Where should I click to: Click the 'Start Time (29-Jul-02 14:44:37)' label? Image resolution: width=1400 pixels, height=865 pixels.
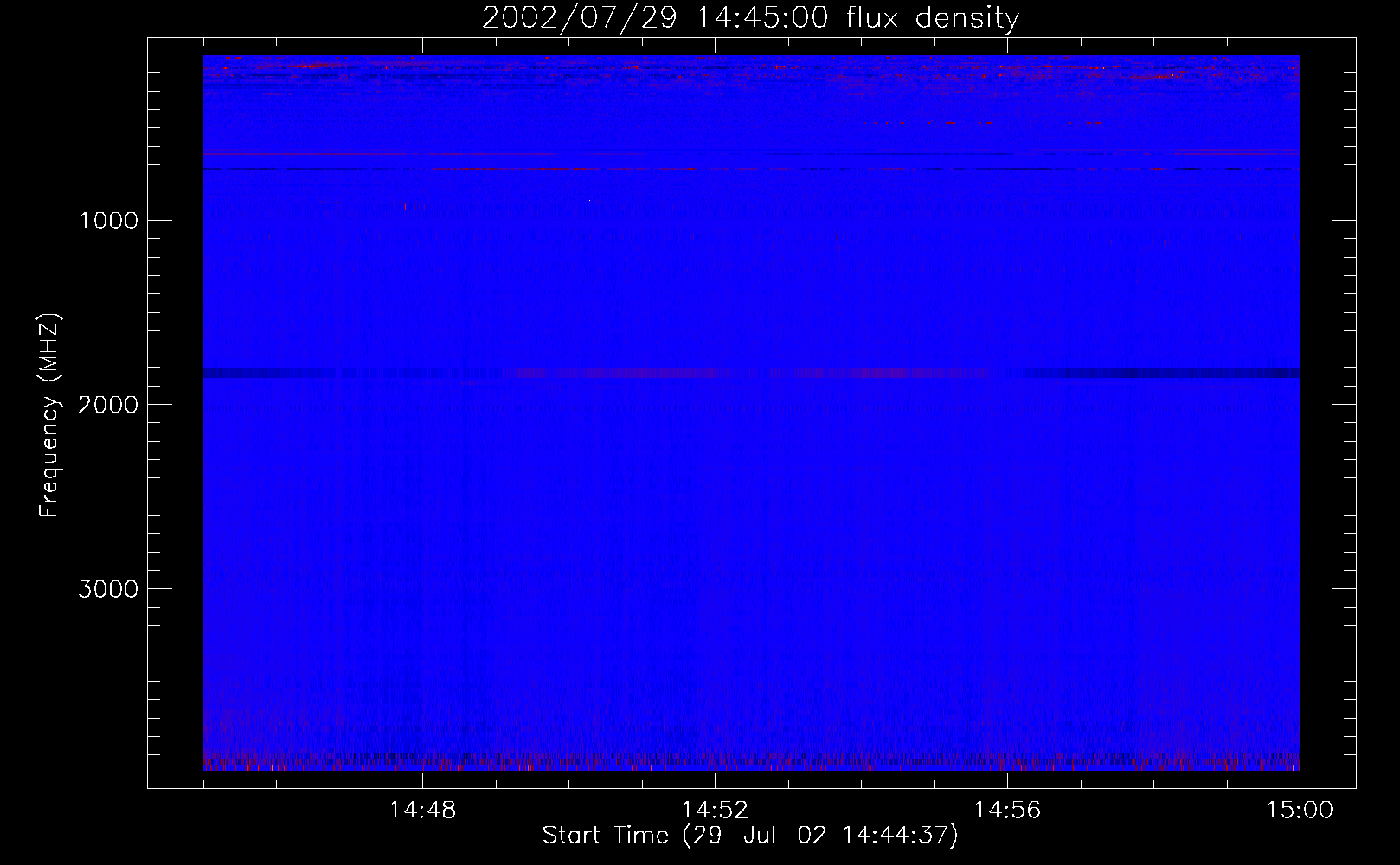point(750,836)
